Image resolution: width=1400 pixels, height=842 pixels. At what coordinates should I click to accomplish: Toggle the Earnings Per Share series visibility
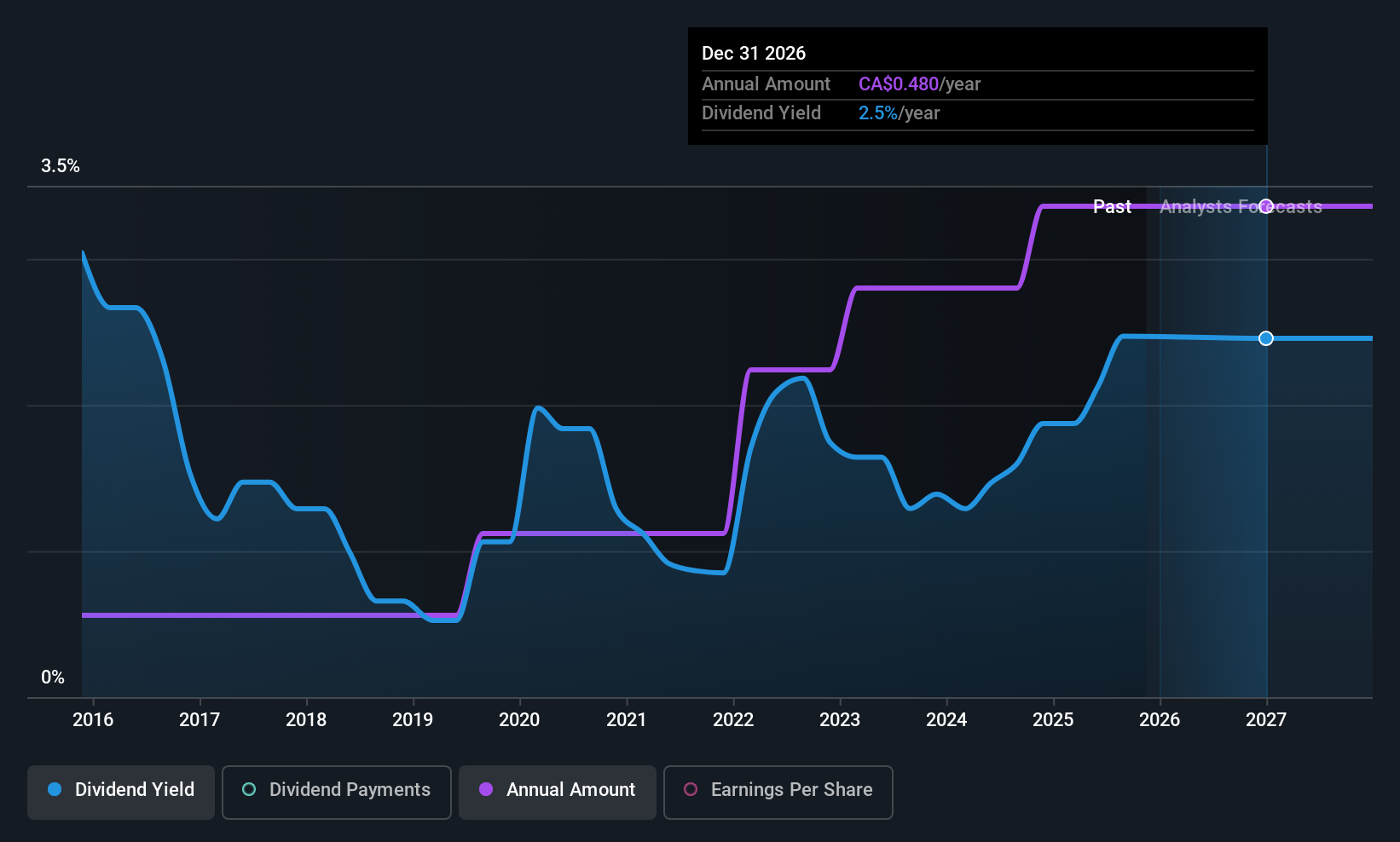[778, 792]
